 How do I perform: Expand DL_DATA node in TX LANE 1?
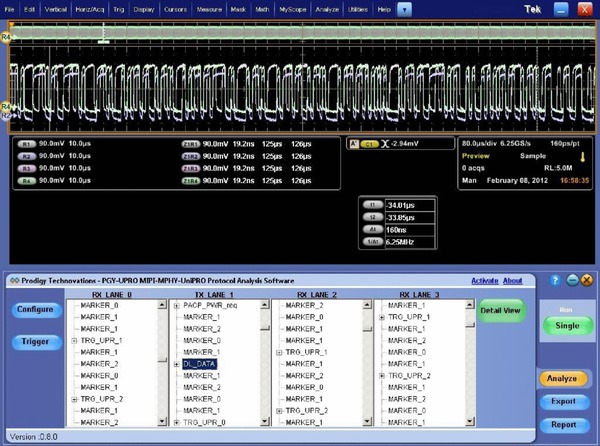click(x=177, y=364)
